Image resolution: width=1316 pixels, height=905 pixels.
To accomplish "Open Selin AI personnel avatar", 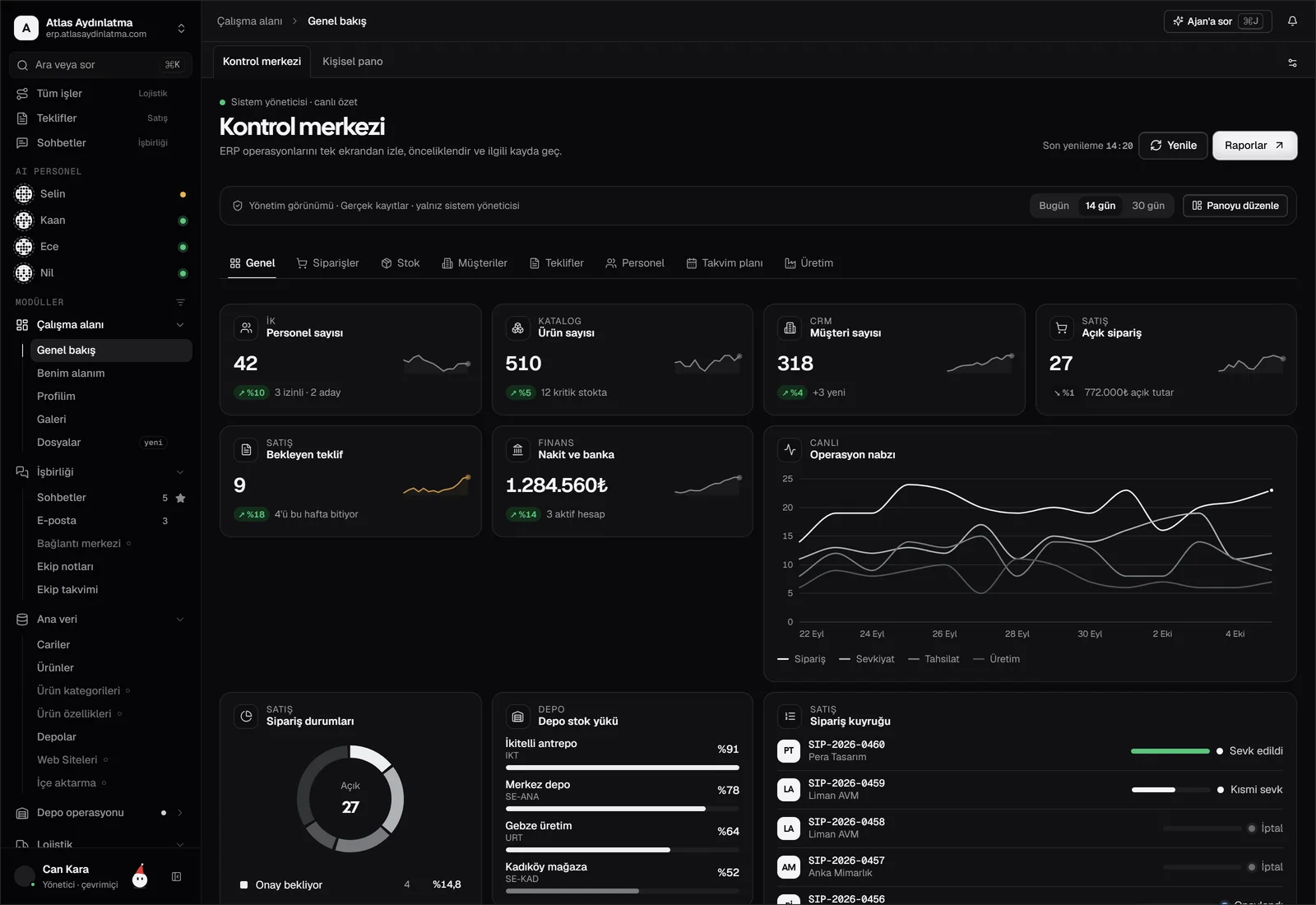I will coord(24,194).
